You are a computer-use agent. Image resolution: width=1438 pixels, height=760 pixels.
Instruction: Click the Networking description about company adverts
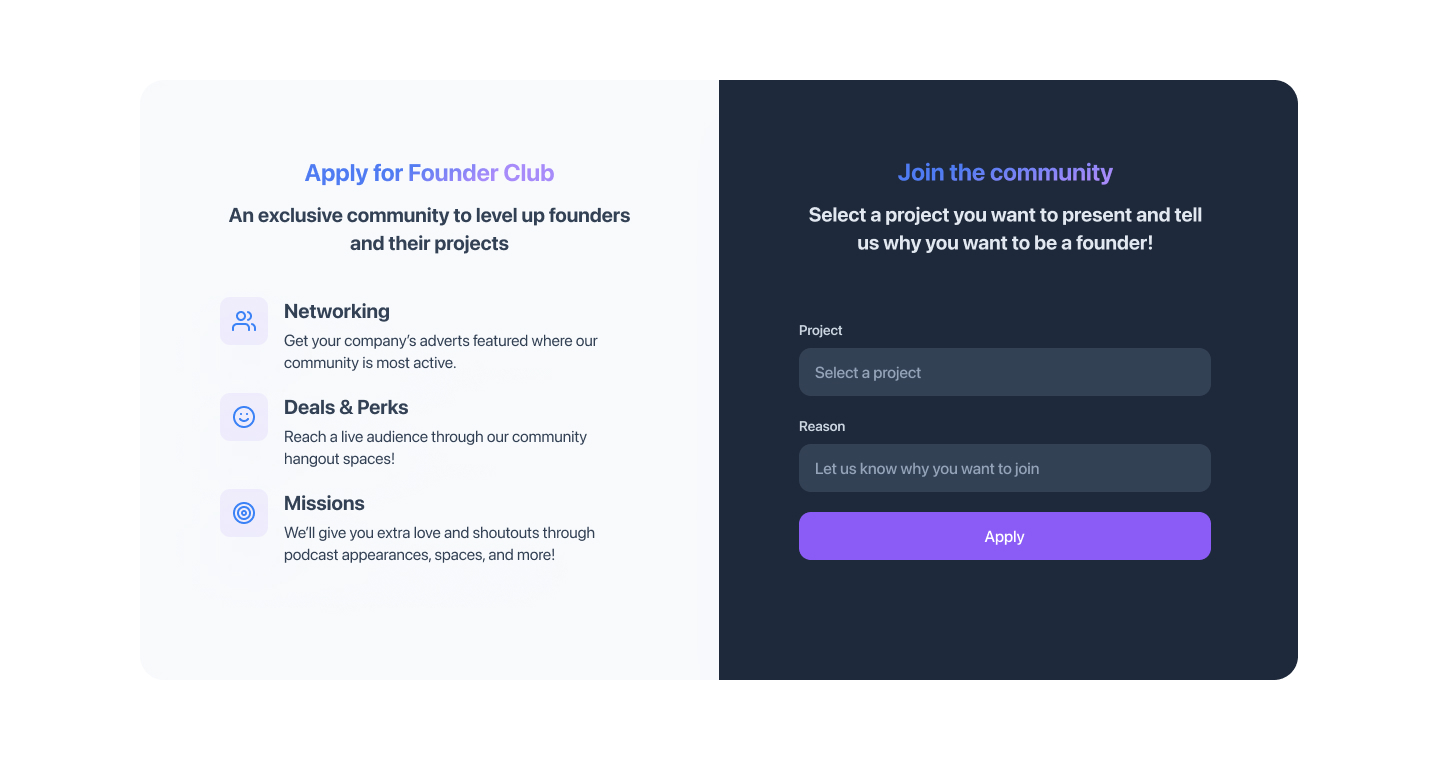[440, 352]
